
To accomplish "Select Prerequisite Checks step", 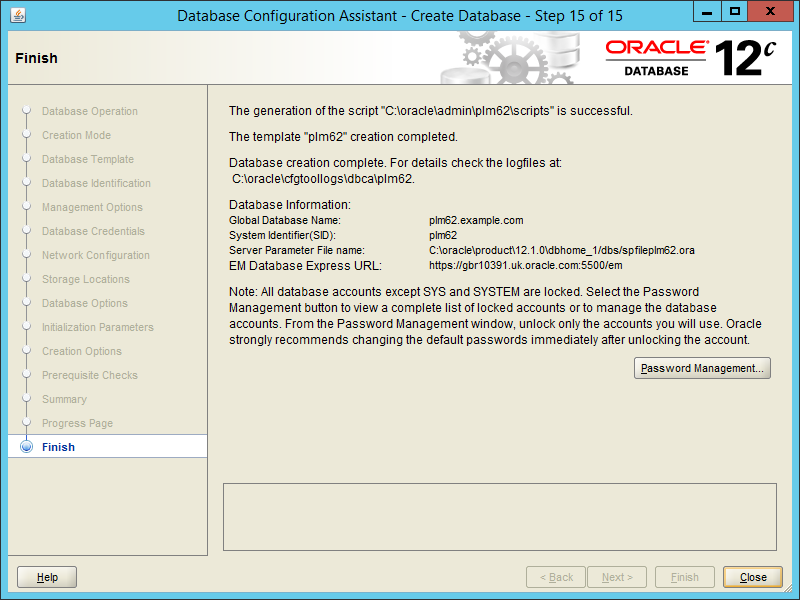I will coord(90,375).
